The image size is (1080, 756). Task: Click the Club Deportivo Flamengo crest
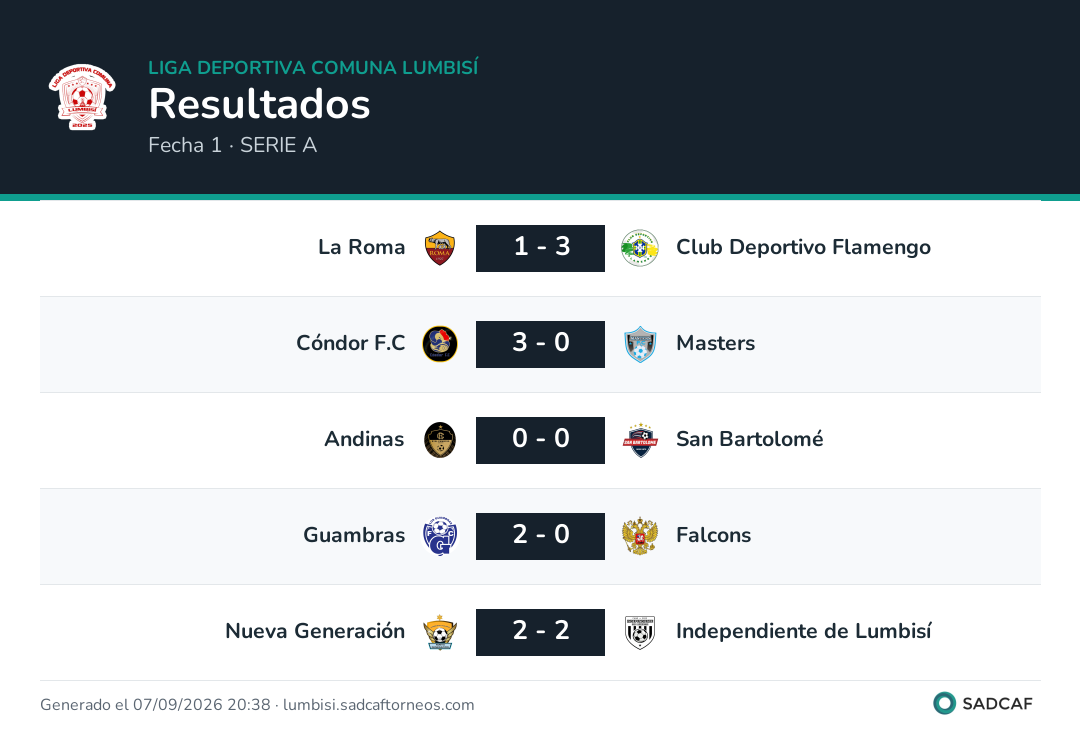pos(640,248)
